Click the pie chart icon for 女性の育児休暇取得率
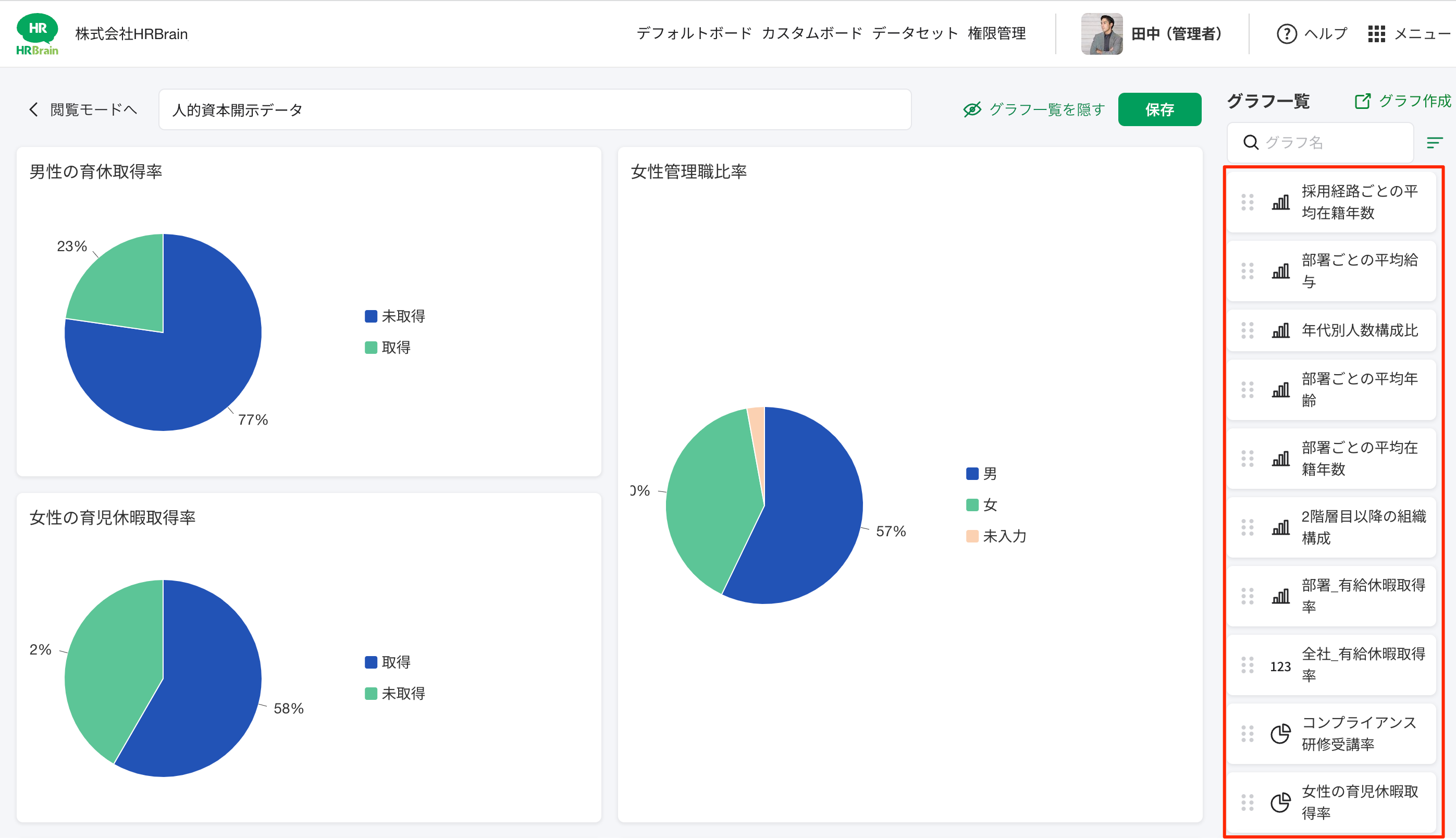Viewport: 1456px width, 839px height. point(1280,801)
